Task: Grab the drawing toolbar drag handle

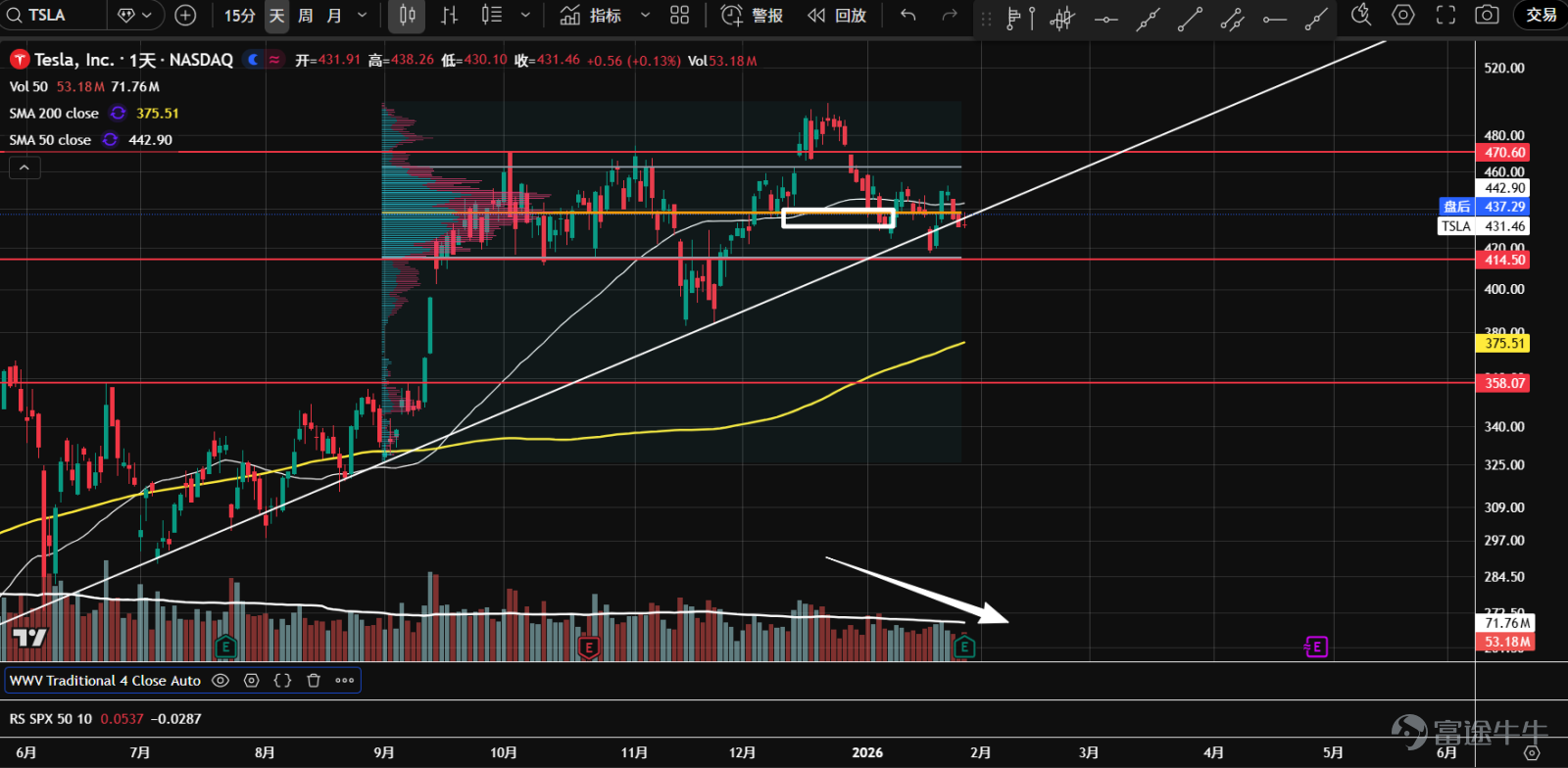Action: click(986, 18)
